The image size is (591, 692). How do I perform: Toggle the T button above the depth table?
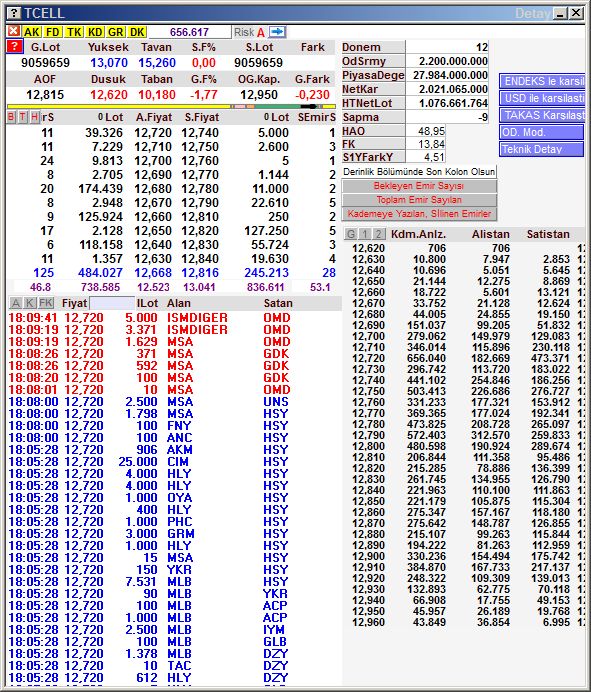point(23,117)
